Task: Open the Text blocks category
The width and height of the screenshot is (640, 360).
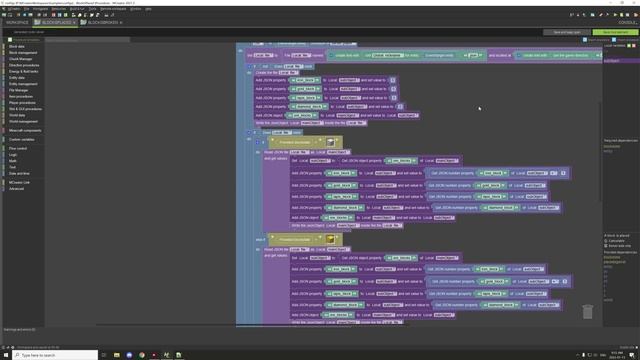Action: 12,167
